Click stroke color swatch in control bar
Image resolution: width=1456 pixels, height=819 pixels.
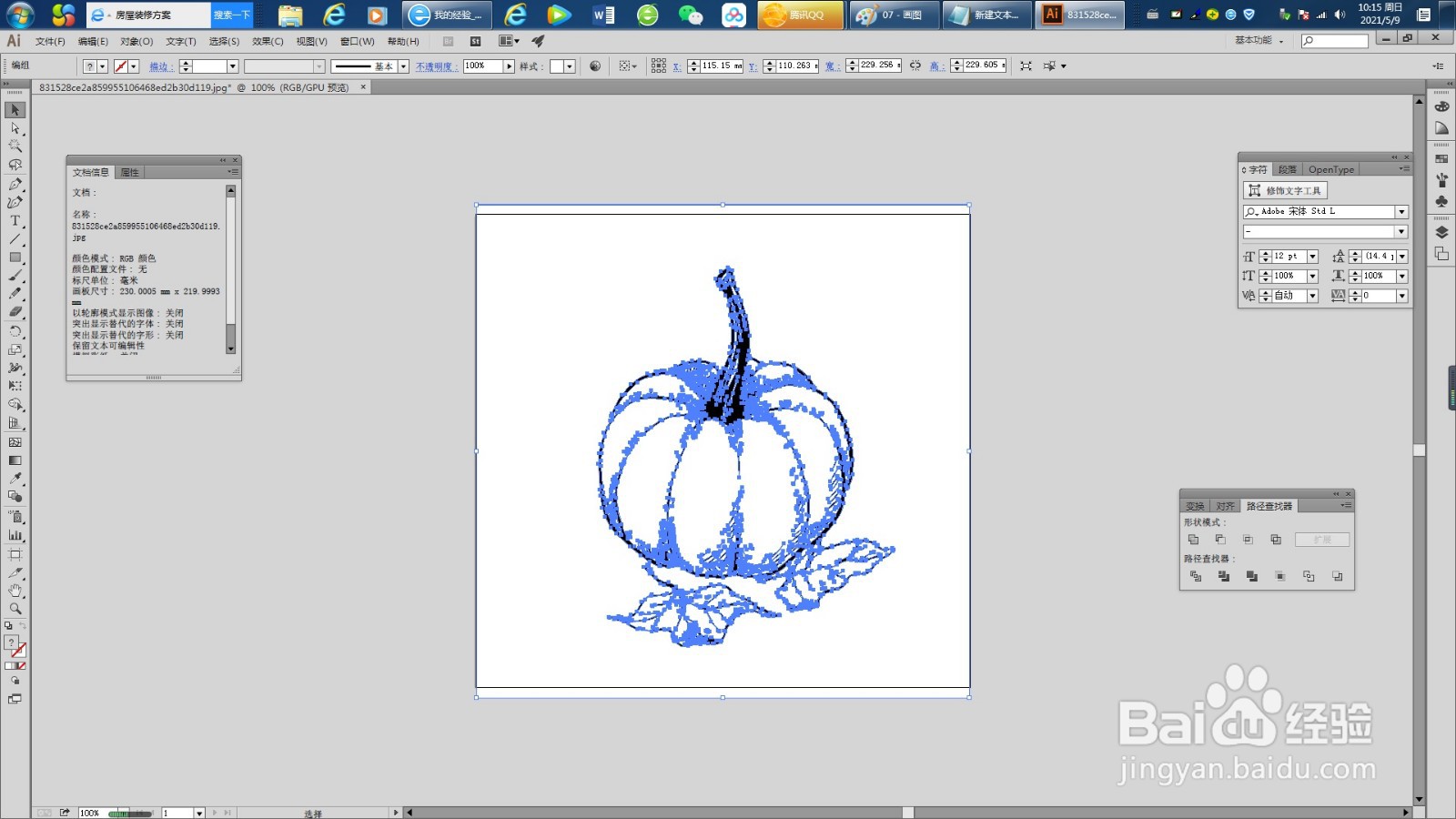(121, 66)
